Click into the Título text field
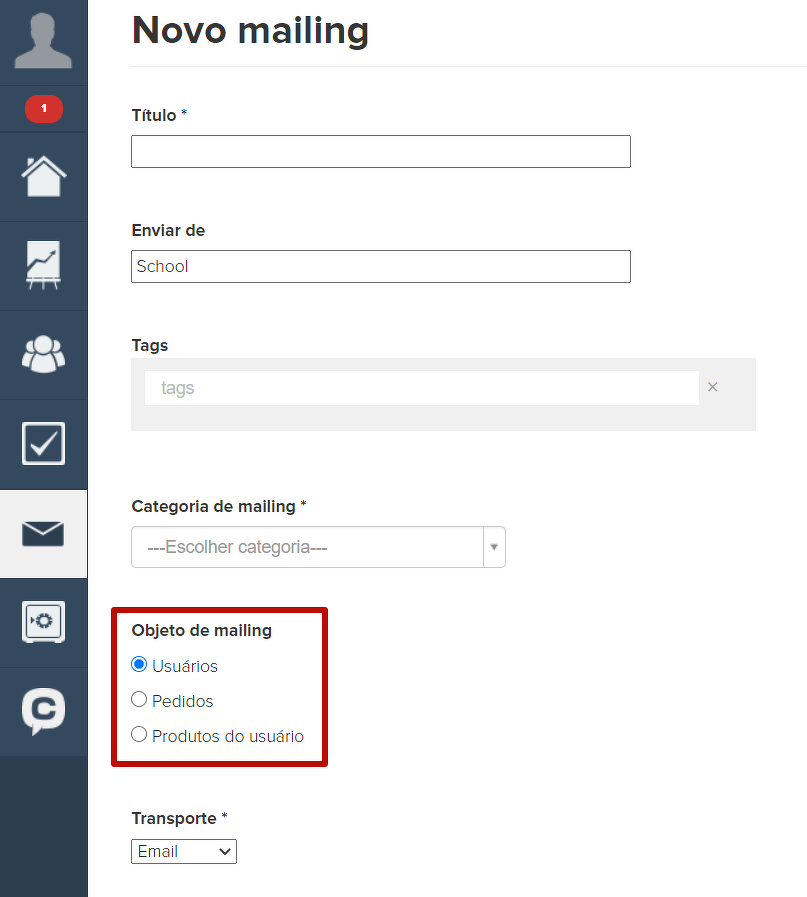Screen dimensions: 807x897 pyautogui.click(x=380, y=151)
